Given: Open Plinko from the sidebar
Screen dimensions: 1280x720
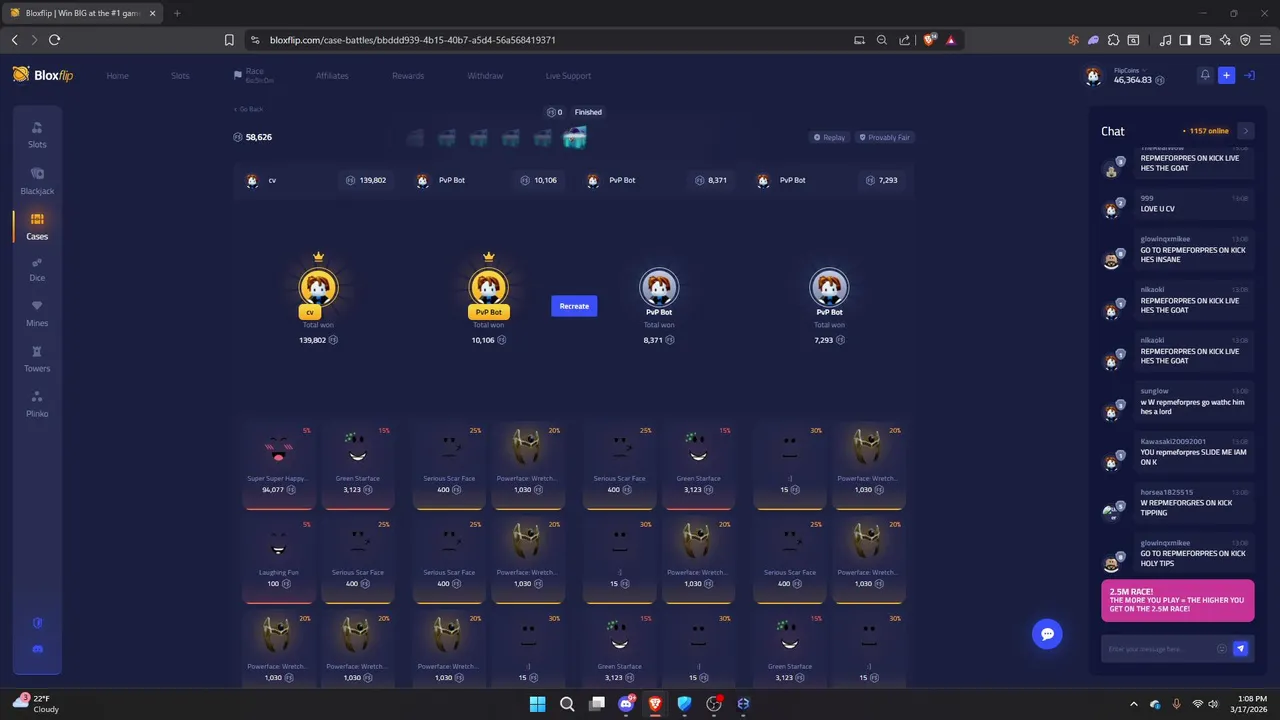Looking at the screenshot, I should tap(37, 404).
